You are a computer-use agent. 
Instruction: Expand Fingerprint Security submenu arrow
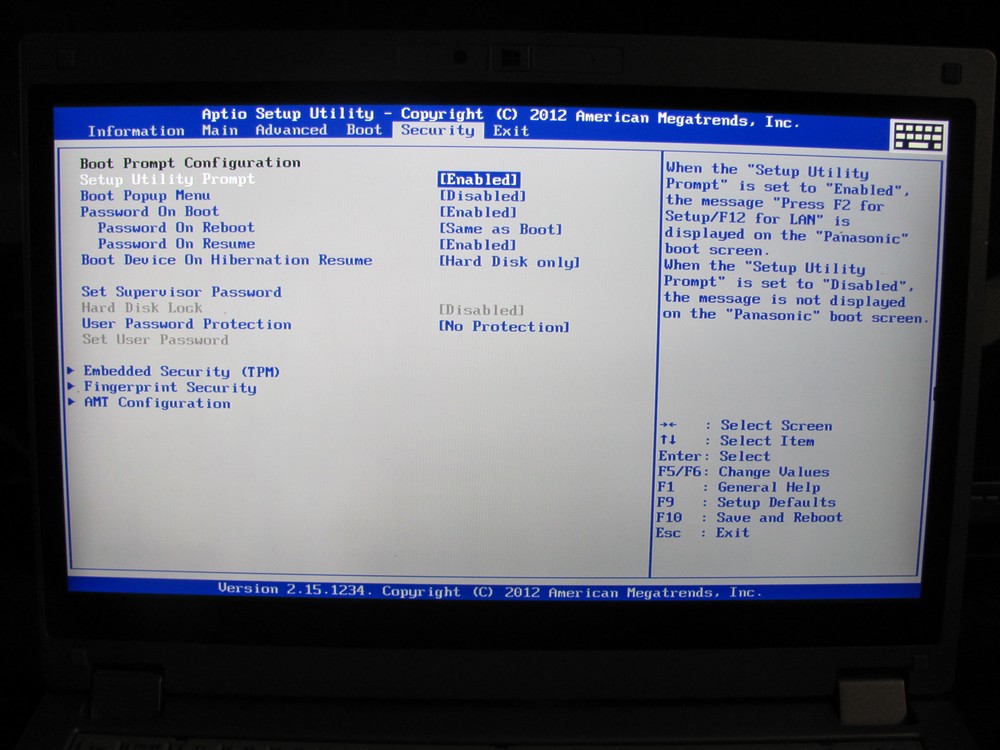72,386
